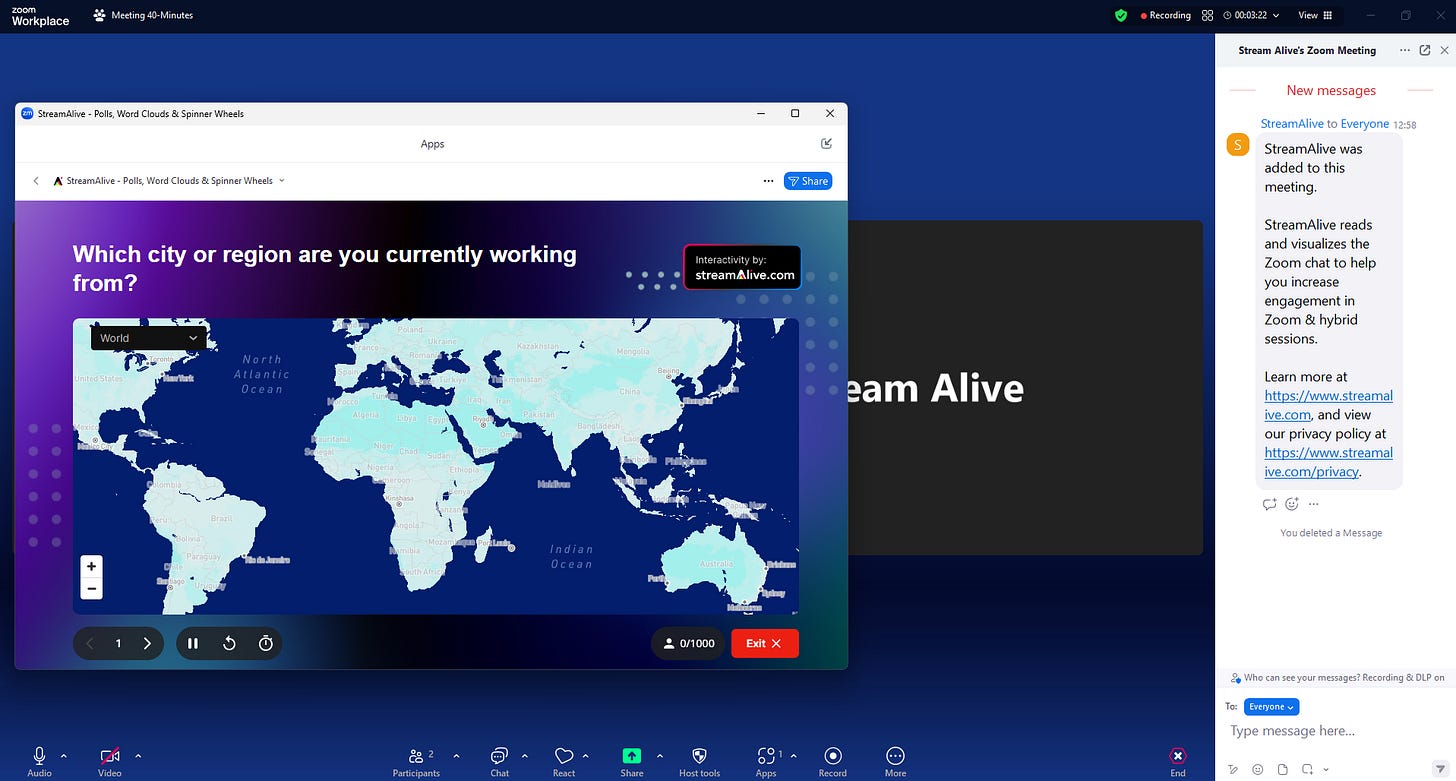
Task: Open the streamalive.com link in chat
Action: [x=1328, y=405]
